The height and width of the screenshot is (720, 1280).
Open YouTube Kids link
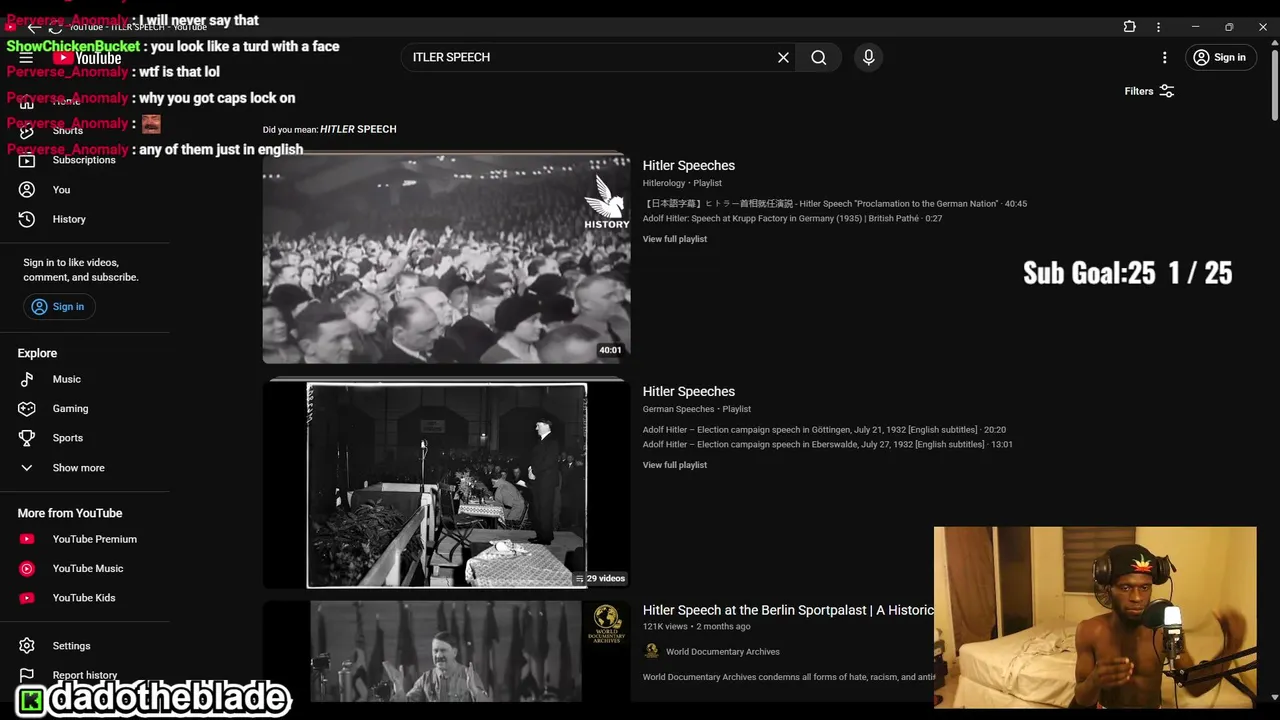click(x=85, y=598)
